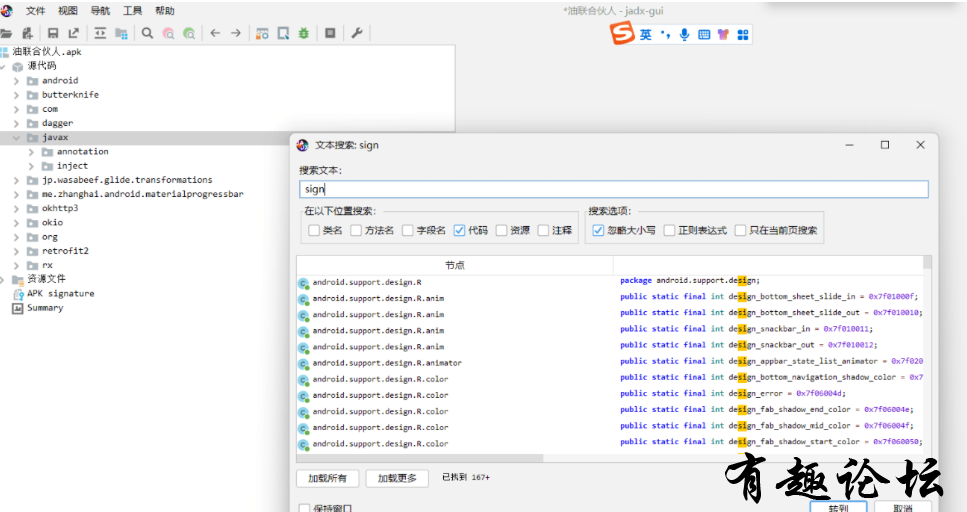
Task: Click the Sogou input S logo
Action: tap(622, 33)
